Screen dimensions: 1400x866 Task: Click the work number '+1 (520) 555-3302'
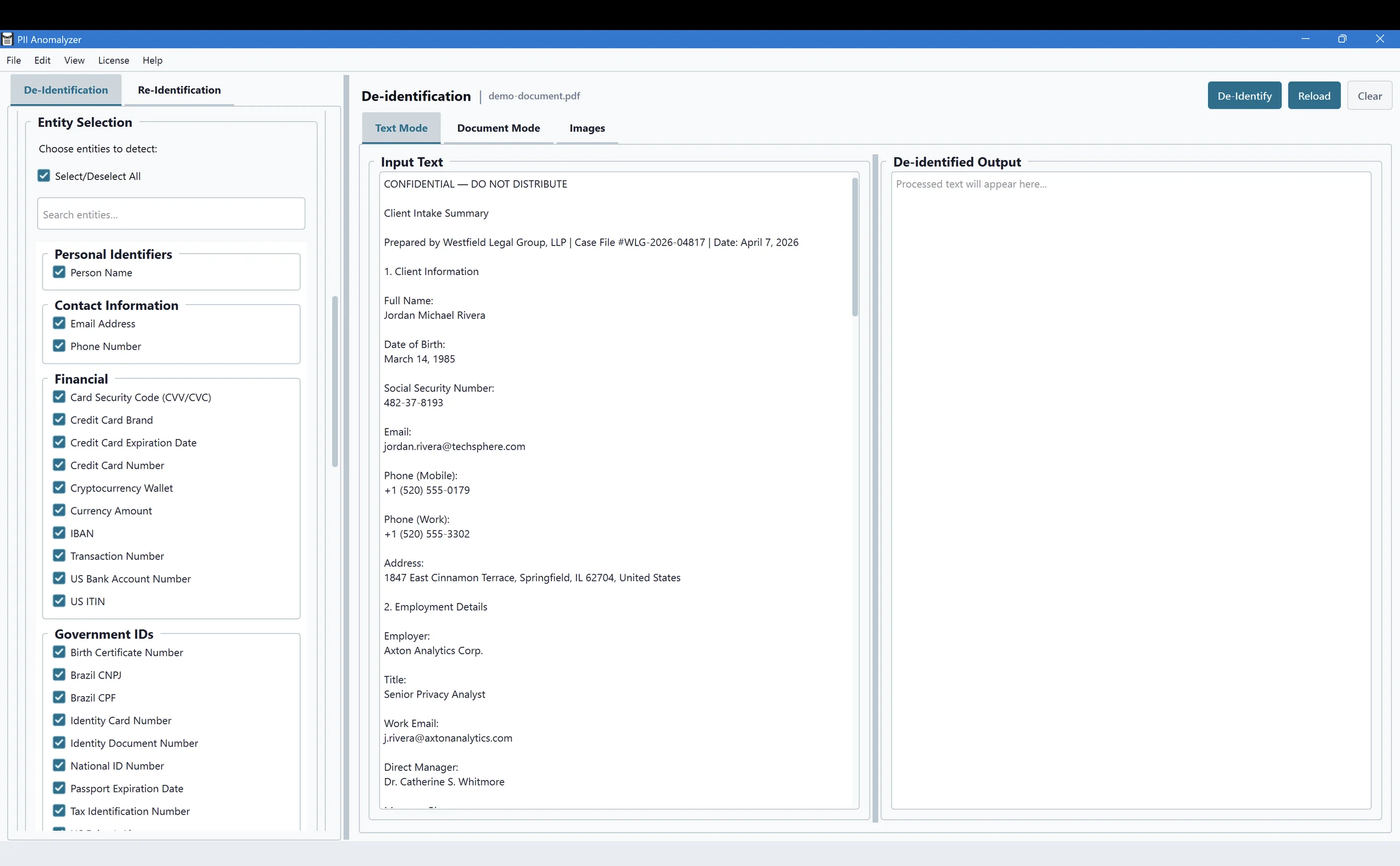pos(427,534)
